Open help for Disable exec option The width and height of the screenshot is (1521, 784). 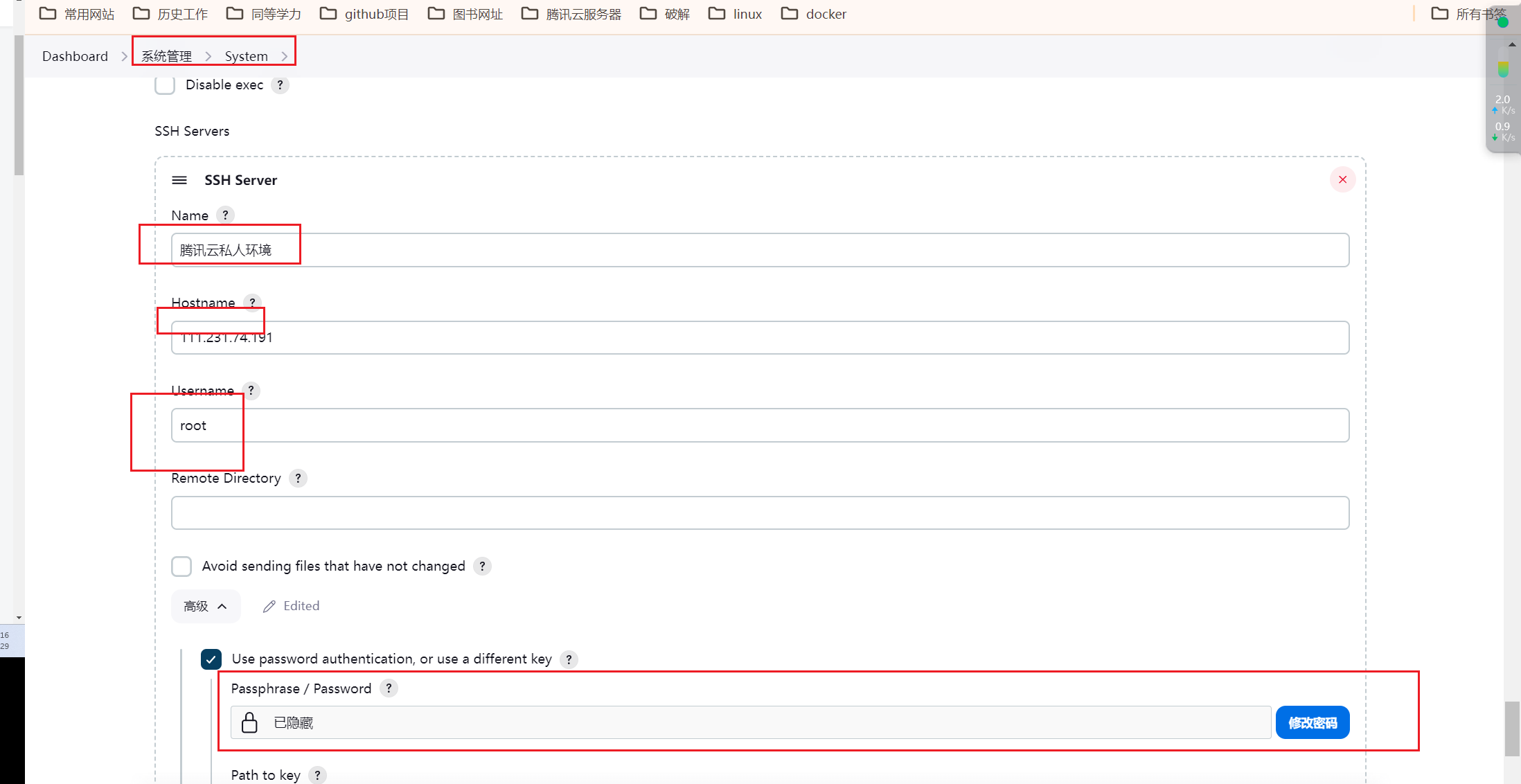[x=280, y=85]
